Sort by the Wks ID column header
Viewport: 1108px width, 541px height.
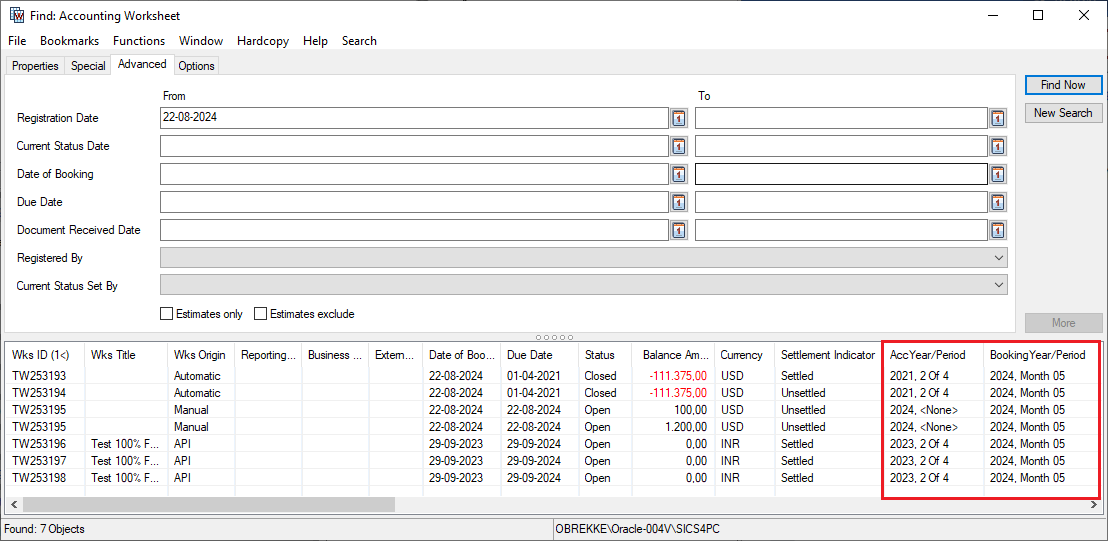45,355
